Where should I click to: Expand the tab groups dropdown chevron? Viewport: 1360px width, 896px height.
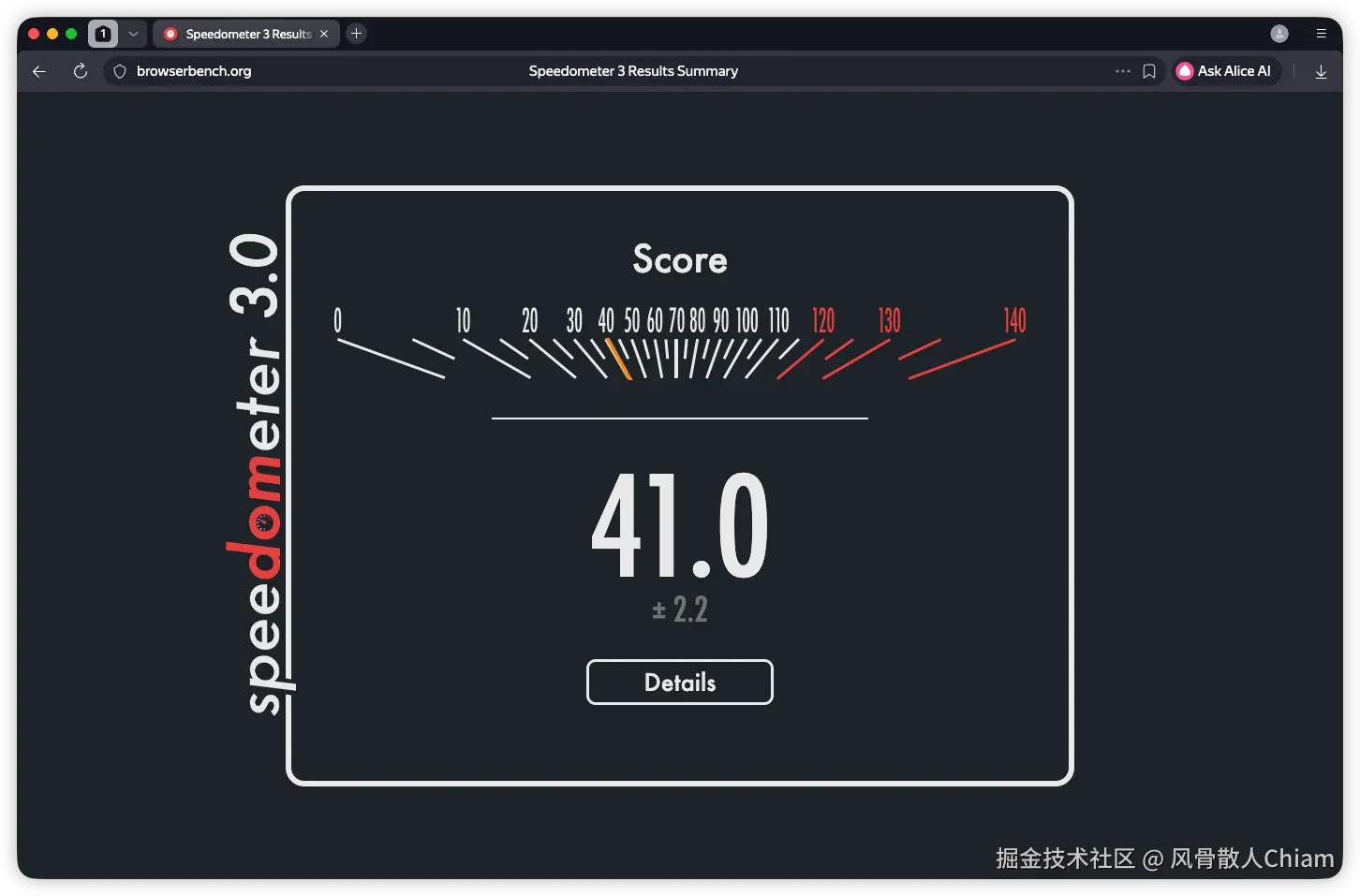(x=133, y=34)
